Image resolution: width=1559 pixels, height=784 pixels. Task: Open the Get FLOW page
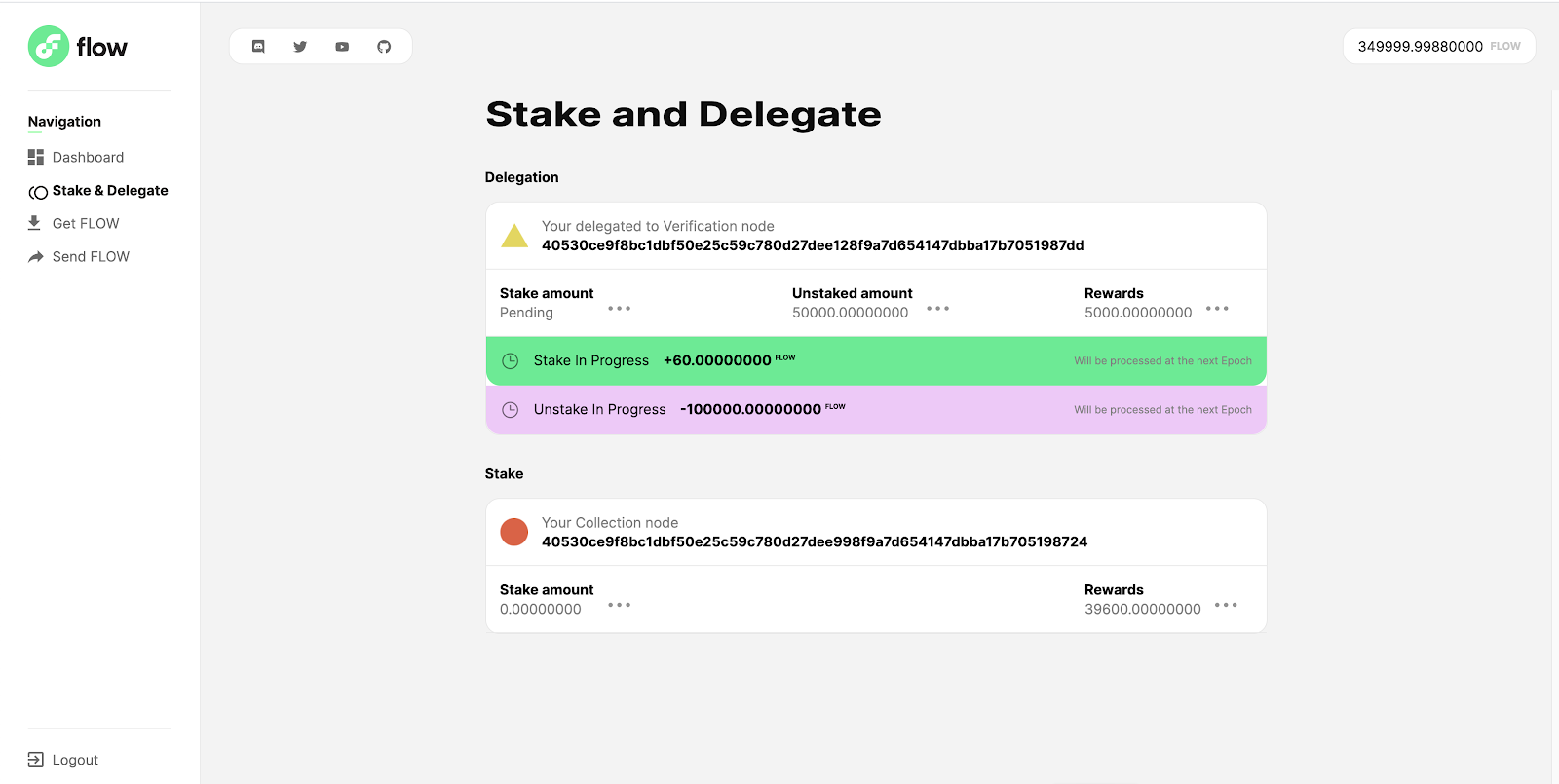coord(86,224)
